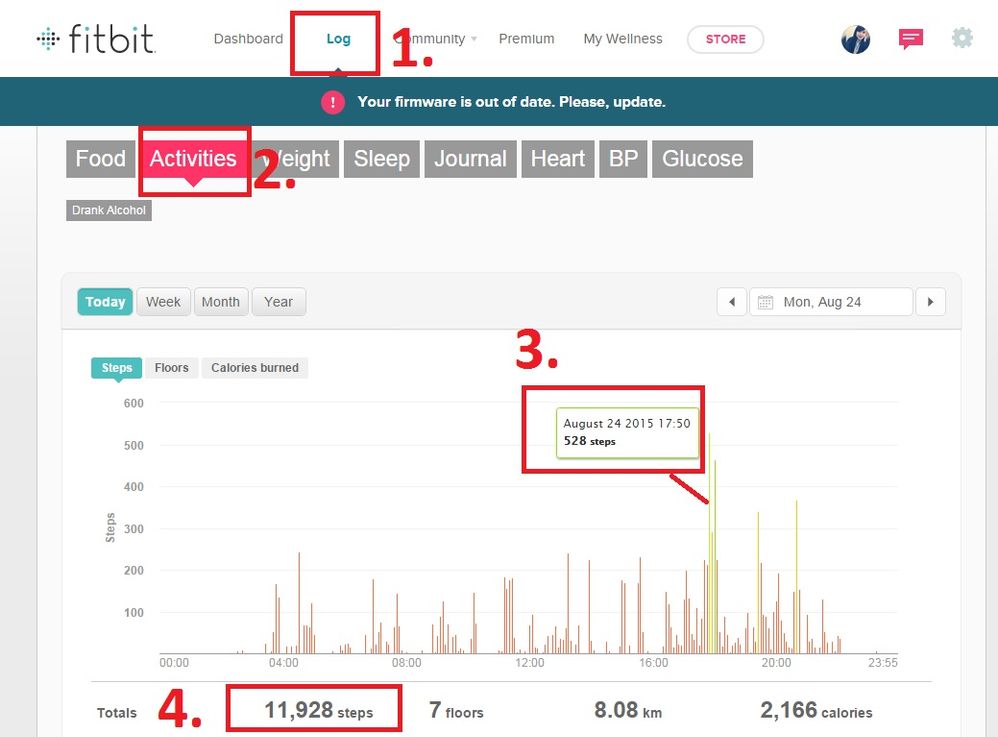Expand the Community dropdown arrow
This screenshot has width=998, height=737.
[474, 39]
